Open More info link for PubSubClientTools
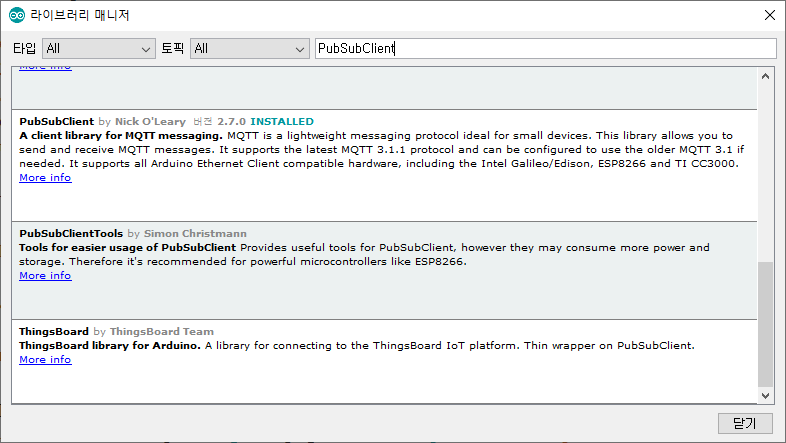Viewport: 786px width, 443px height. click(45, 276)
